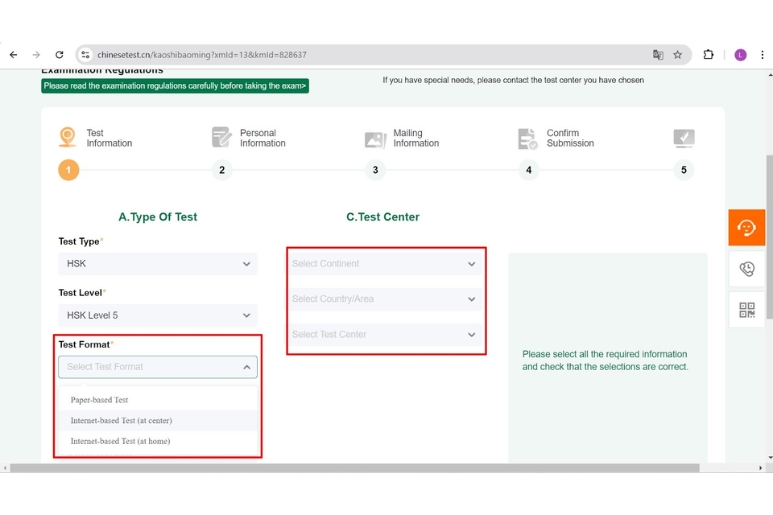Click the special needs contact notice text
The height and width of the screenshot is (515, 773).
click(513, 80)
